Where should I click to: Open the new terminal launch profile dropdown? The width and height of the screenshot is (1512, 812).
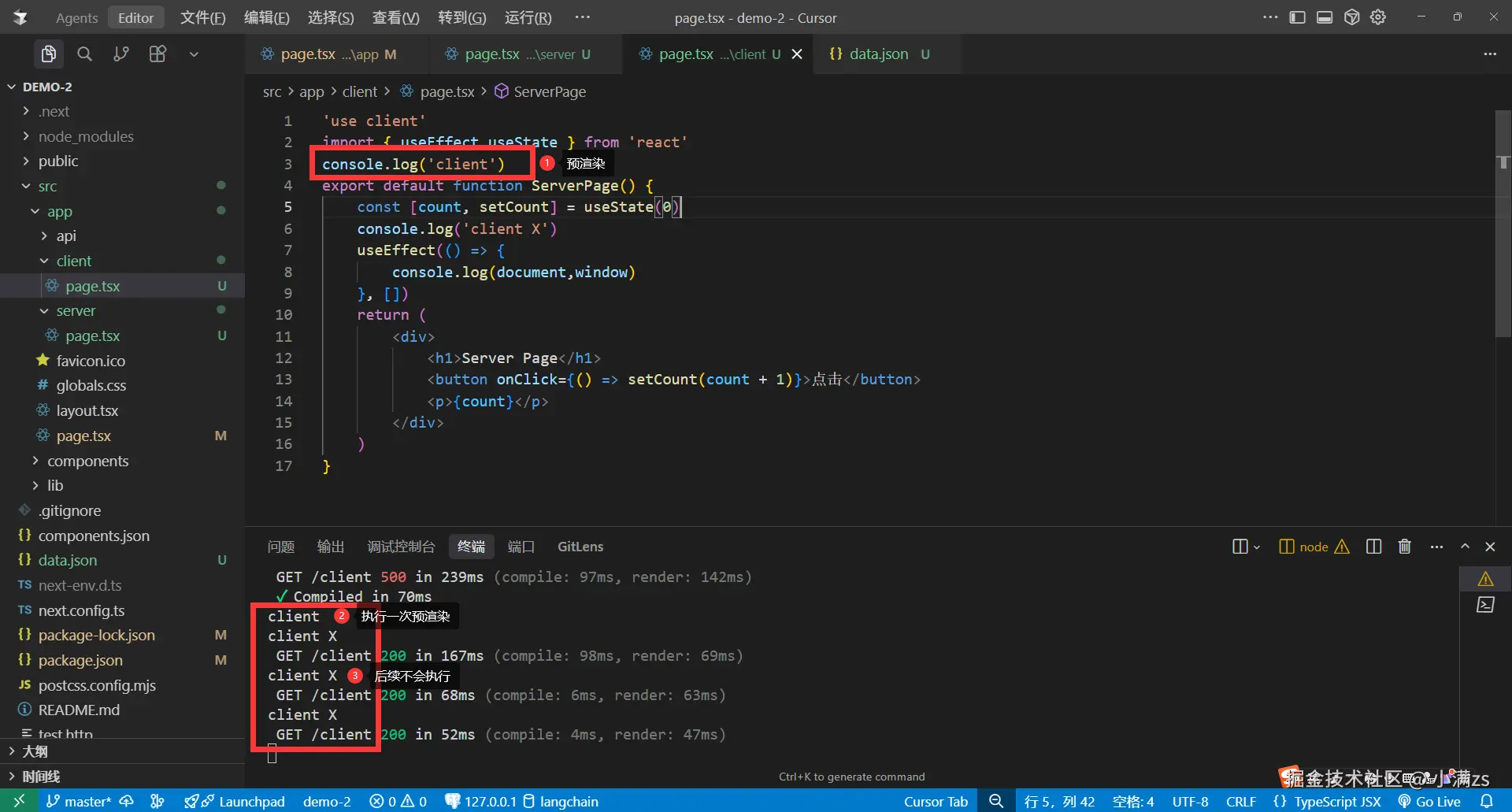[x=1257, y=547]
